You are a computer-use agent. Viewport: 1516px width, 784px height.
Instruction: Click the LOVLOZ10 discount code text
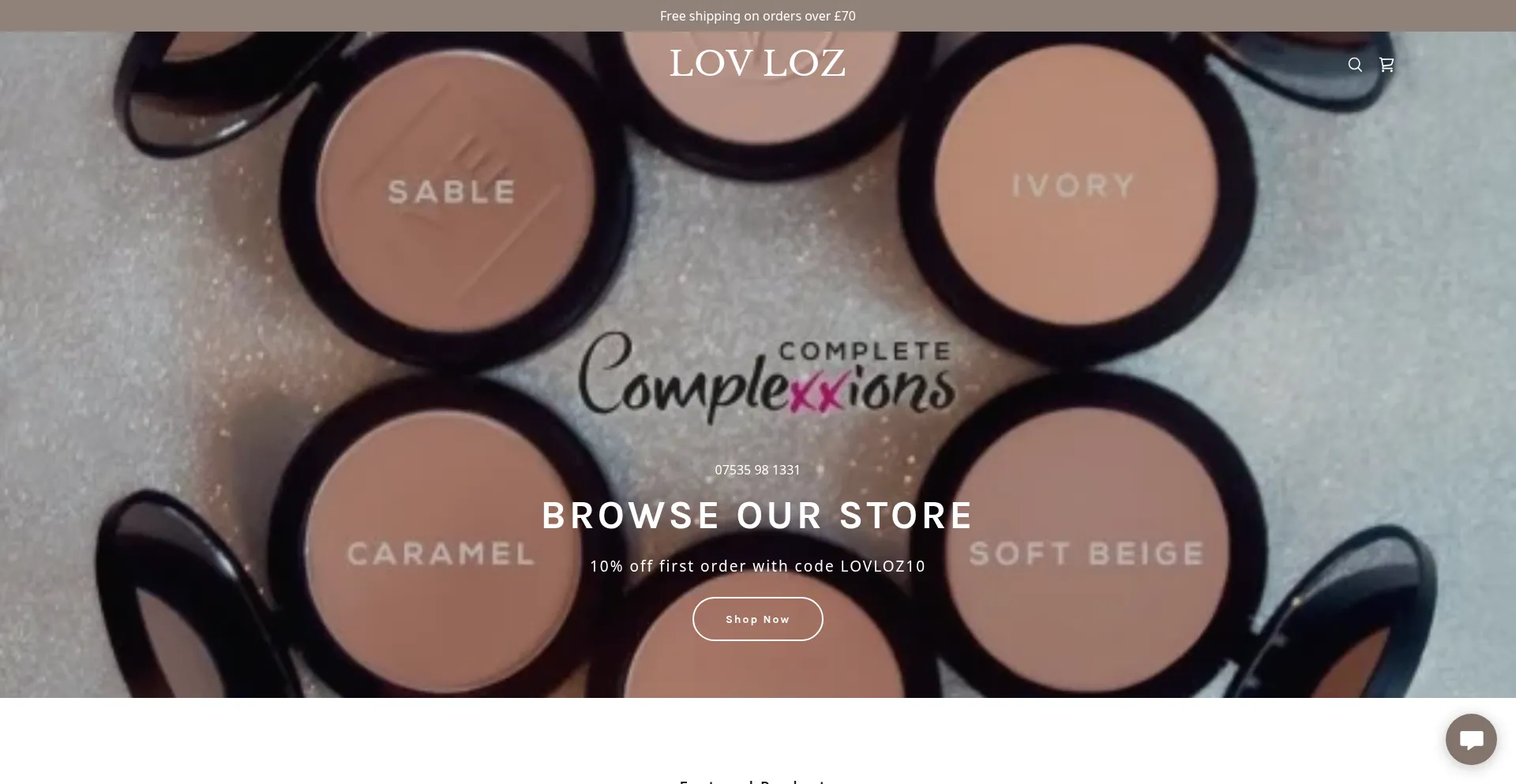coord(883,566)
